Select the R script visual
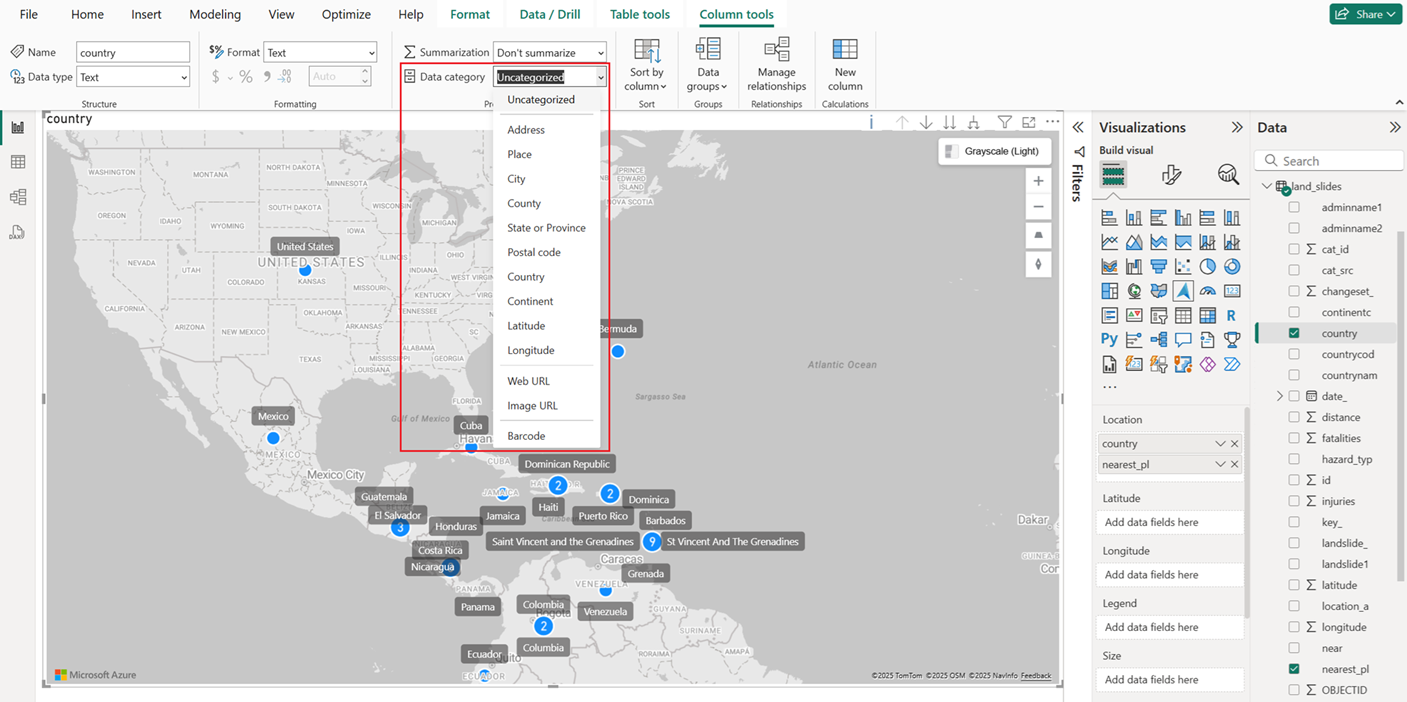1407x702 pixels. tap(1233, 314)
